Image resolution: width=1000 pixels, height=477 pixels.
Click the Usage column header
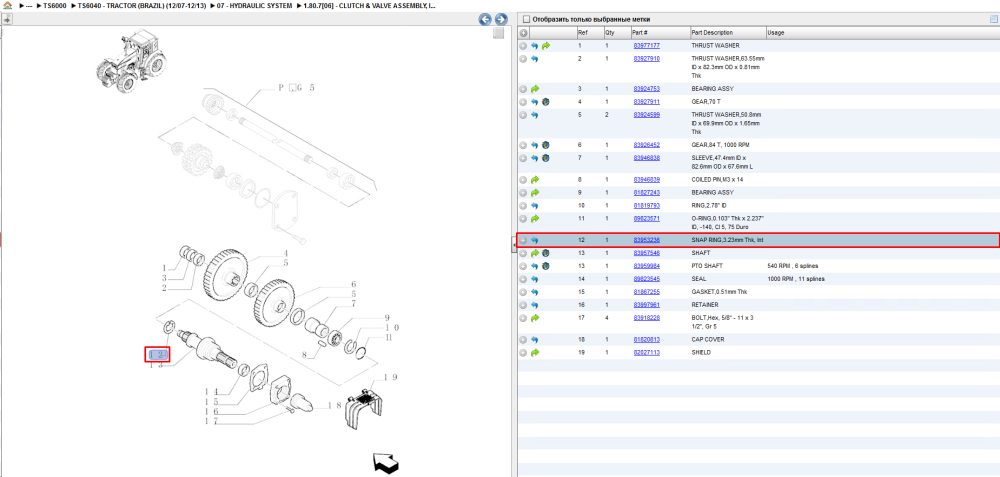[x=776, y=33]
